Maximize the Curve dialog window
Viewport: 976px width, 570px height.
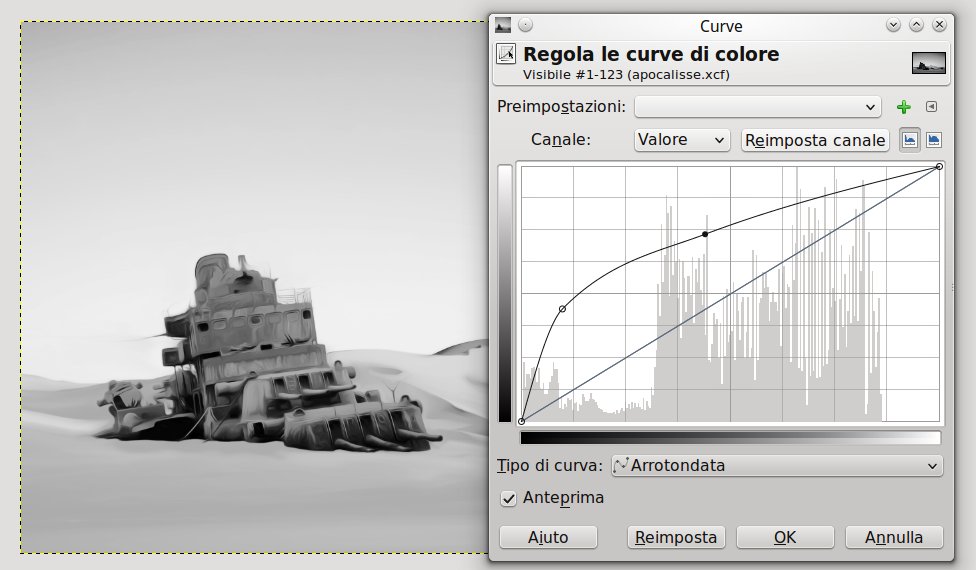(916, 25)
